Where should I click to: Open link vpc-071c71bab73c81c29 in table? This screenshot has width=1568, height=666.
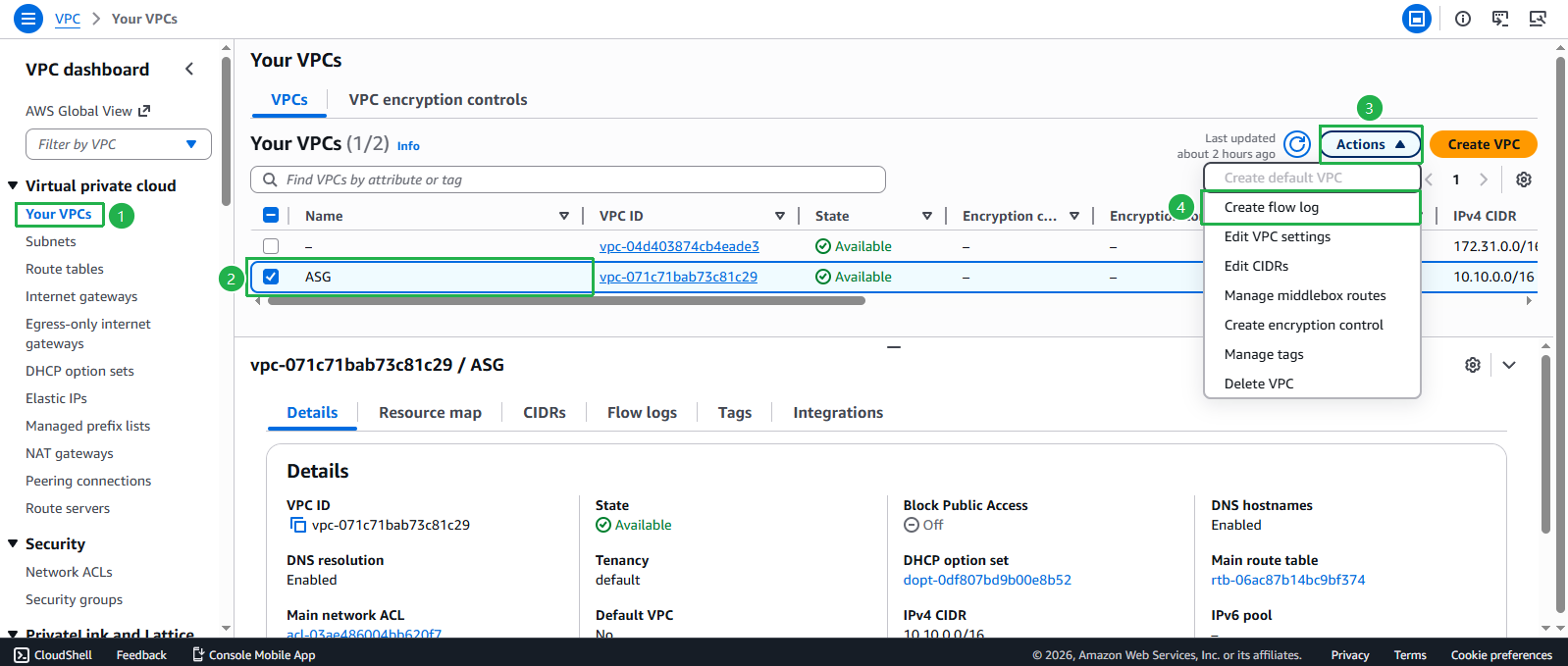678,277
